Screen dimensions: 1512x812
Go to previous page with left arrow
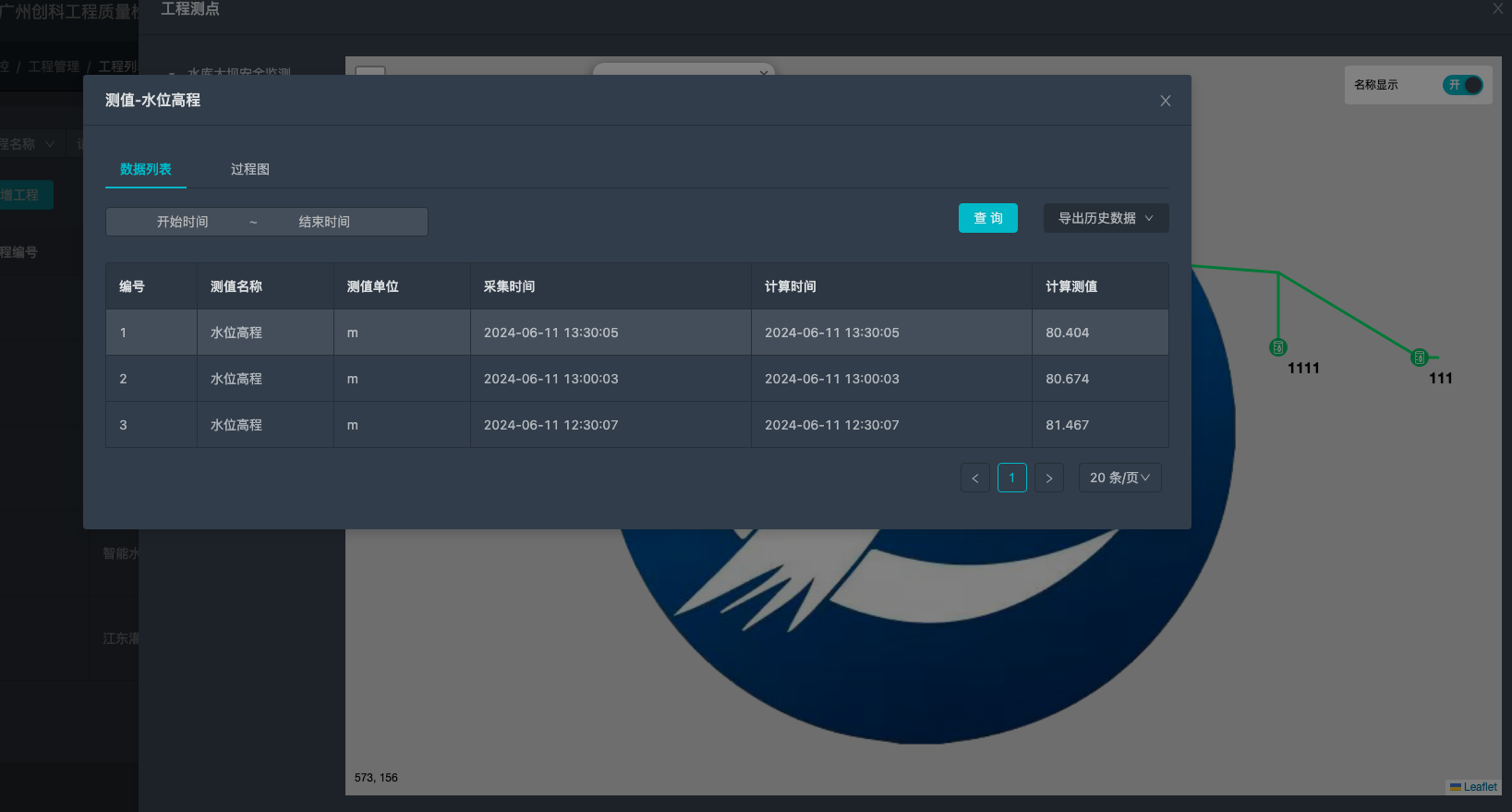[x=974, y=478]
